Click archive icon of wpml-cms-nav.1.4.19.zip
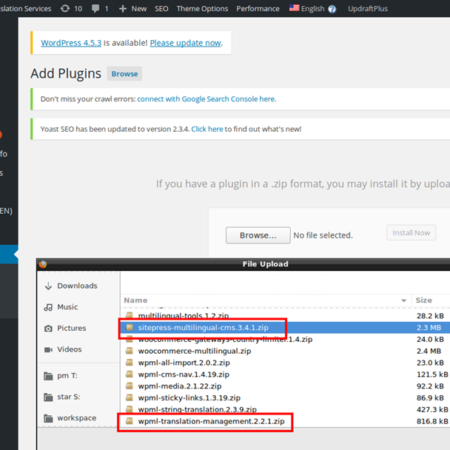Viewport: 450px width, 450px height. pyautogui.click(x=129, y=374)
